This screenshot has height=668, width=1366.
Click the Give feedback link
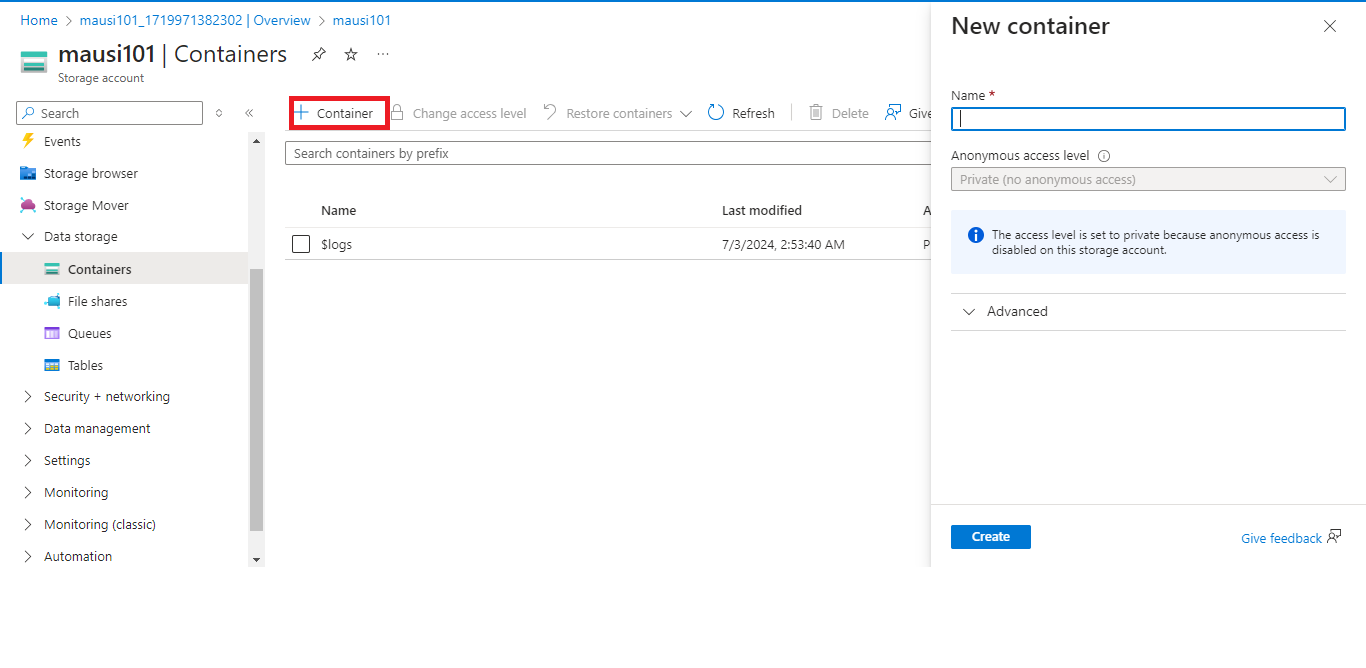1281,538
